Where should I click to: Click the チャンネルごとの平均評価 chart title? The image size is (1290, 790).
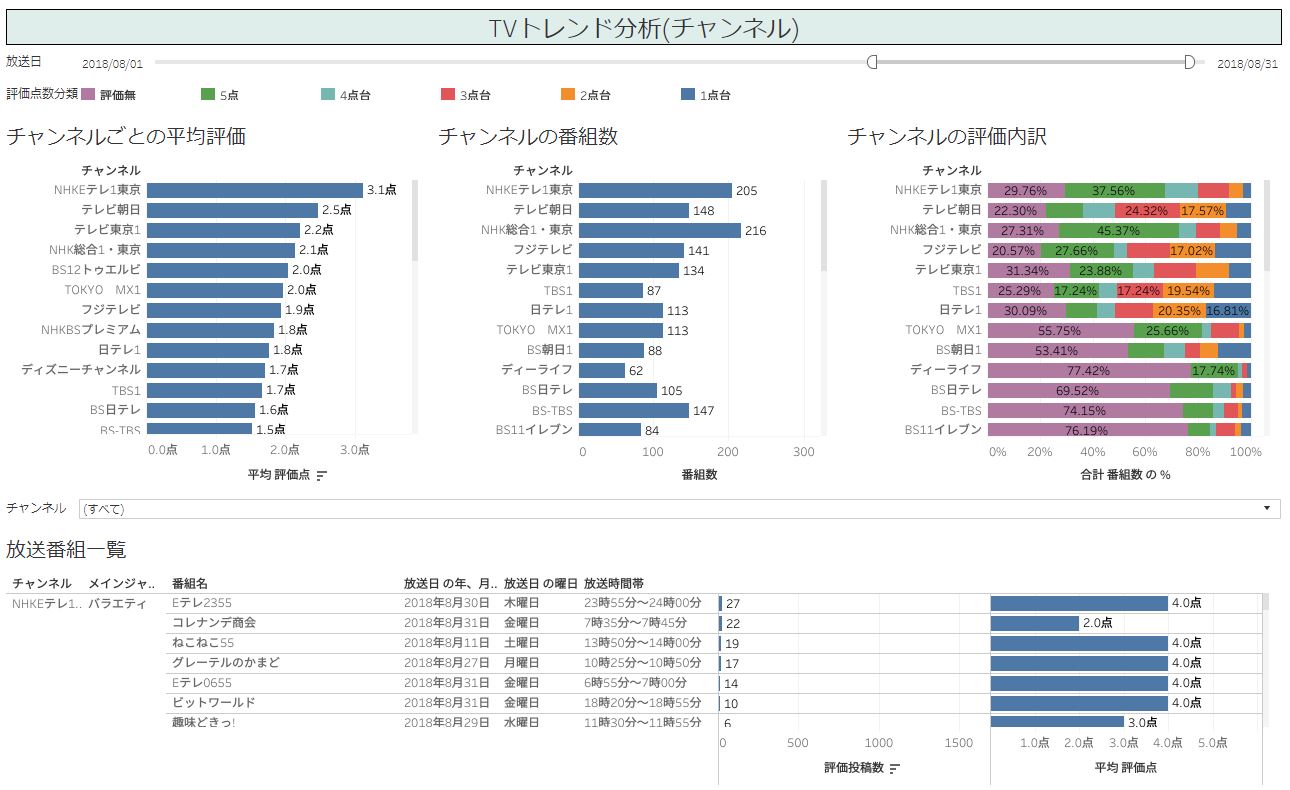point(126,137)
